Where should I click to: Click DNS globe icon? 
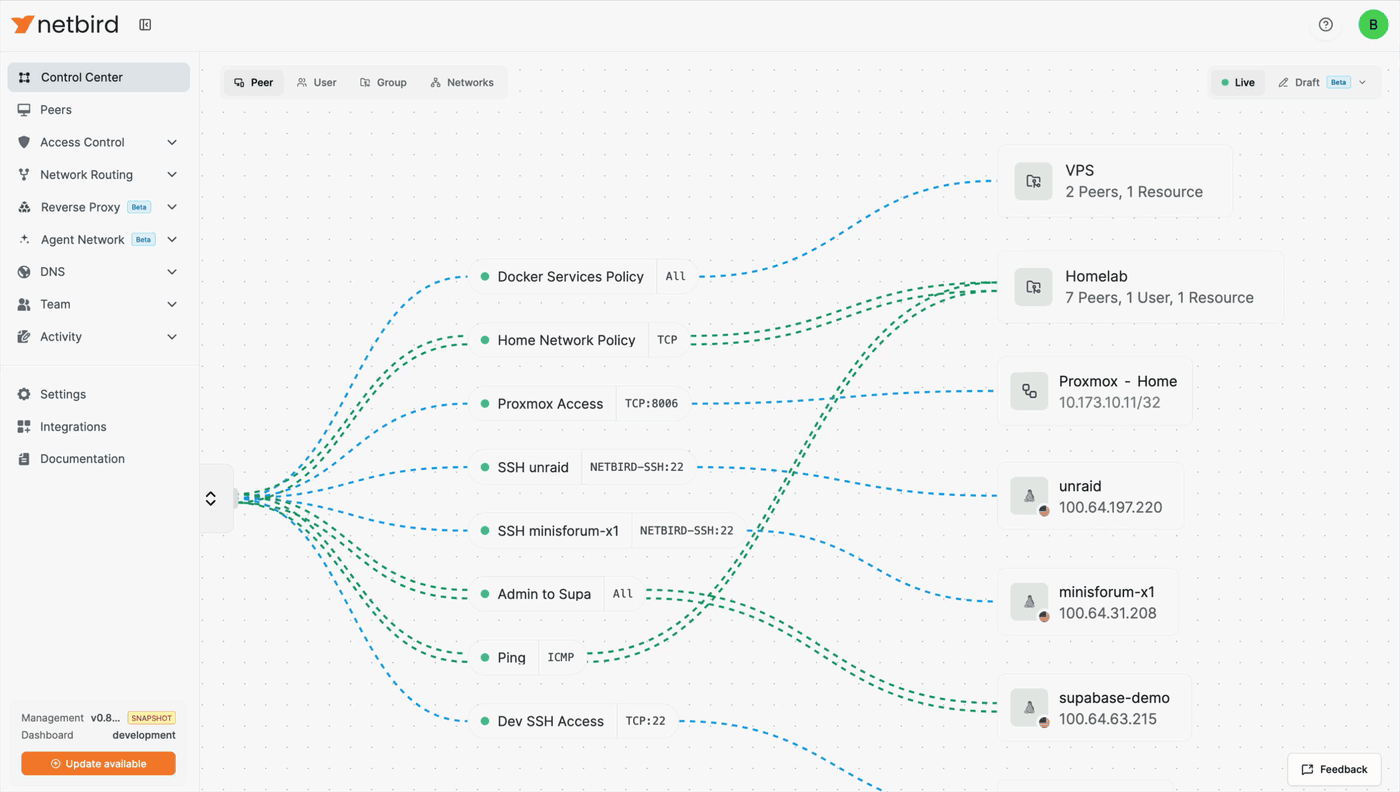pos(24,272)
